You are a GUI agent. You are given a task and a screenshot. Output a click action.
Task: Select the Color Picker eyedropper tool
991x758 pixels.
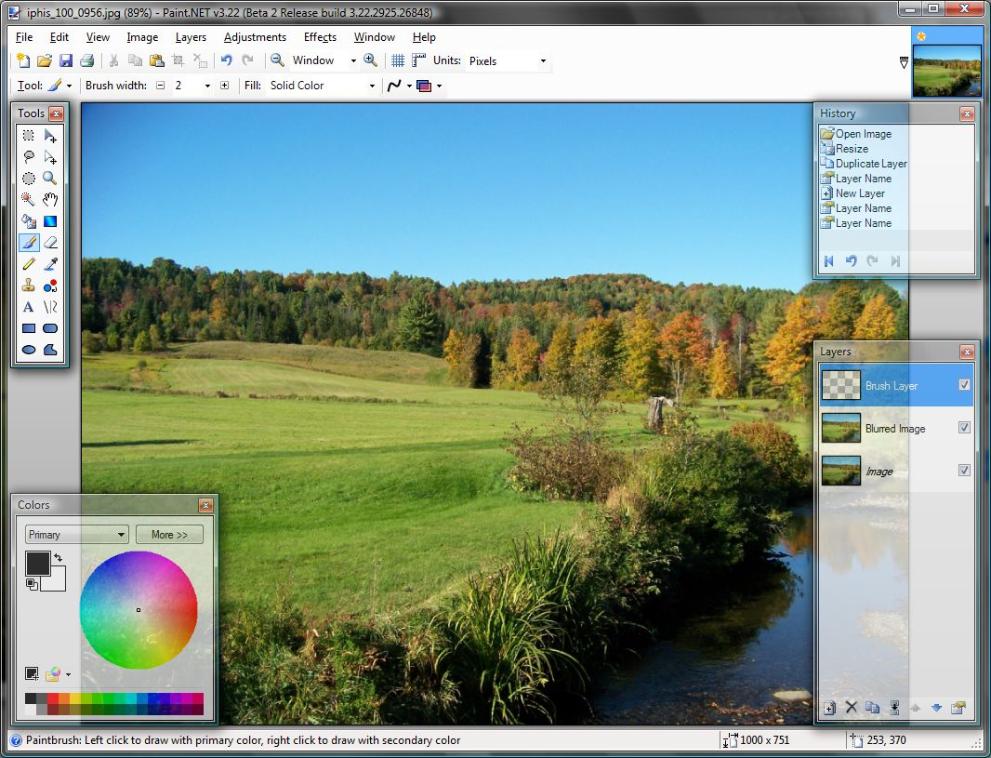point(50,264)
